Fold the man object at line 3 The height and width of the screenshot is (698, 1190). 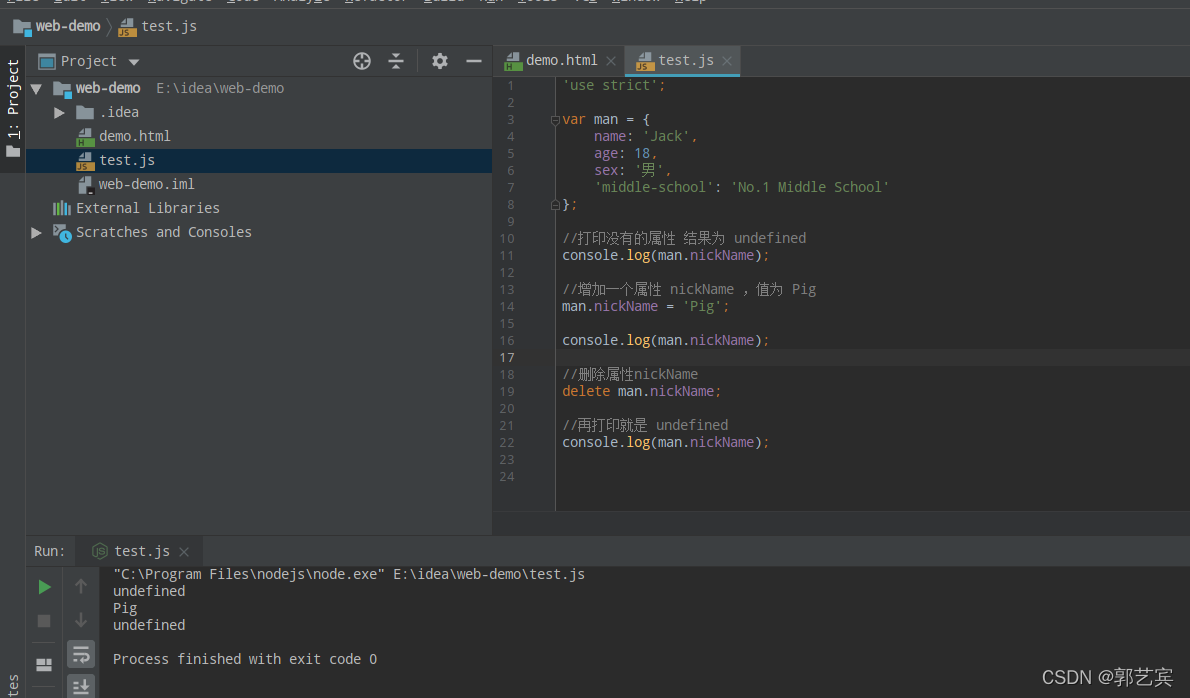click(x=555, y=120)
